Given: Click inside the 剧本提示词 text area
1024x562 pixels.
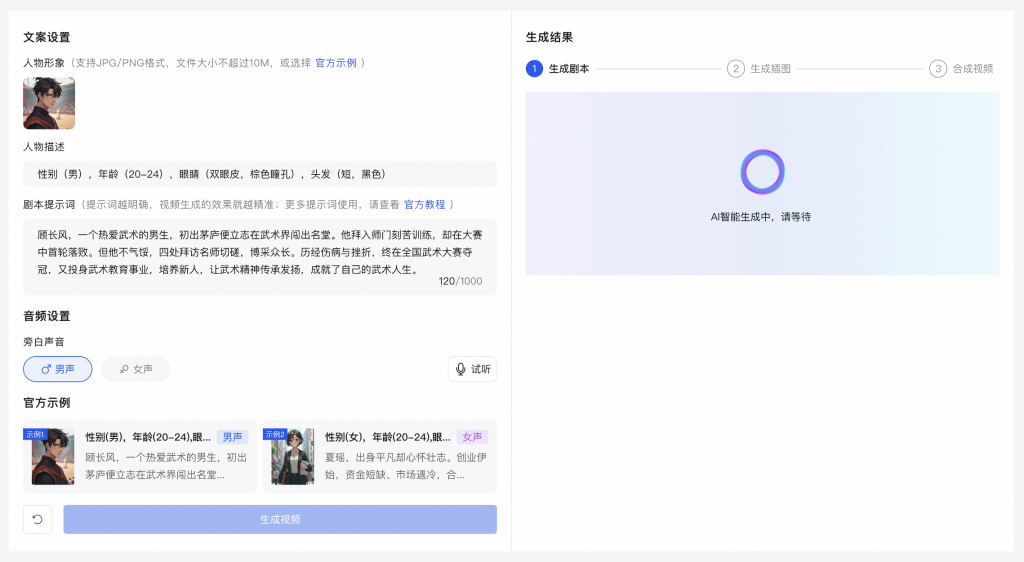Looking at the screenshot, I should point(260,257).
